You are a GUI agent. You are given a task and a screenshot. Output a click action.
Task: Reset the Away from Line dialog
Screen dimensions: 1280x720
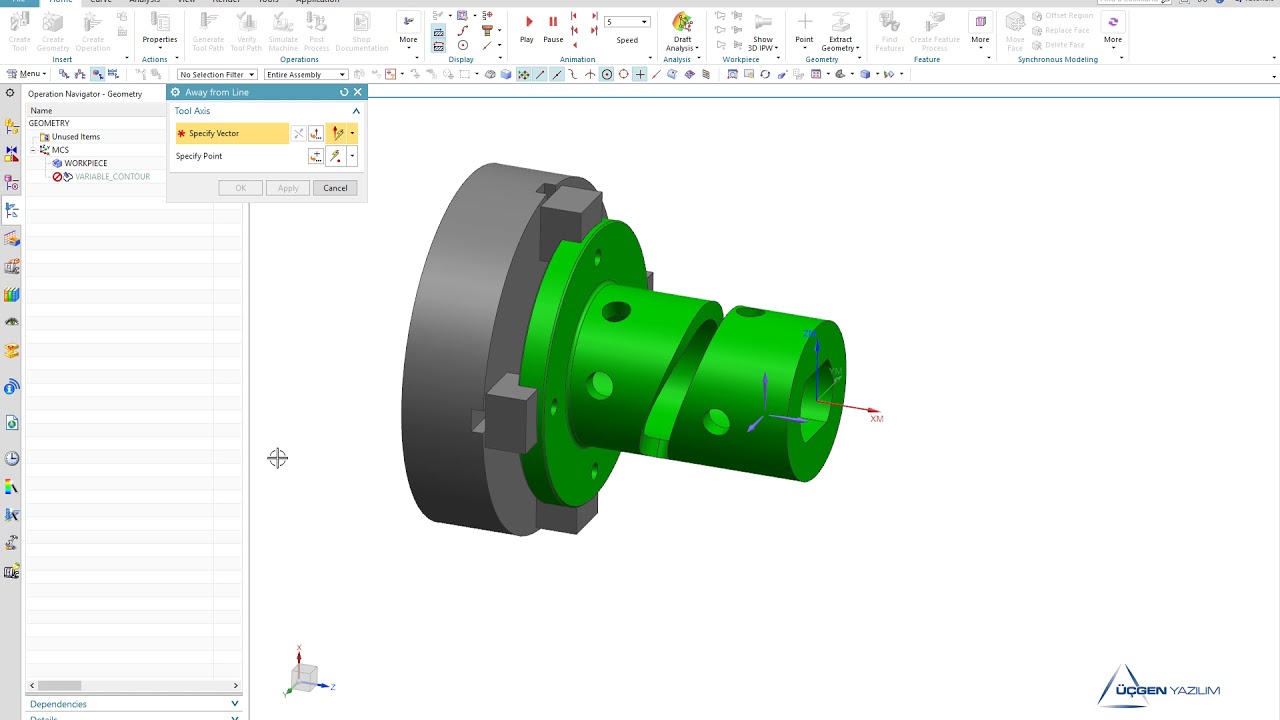(x=344, y=92)
